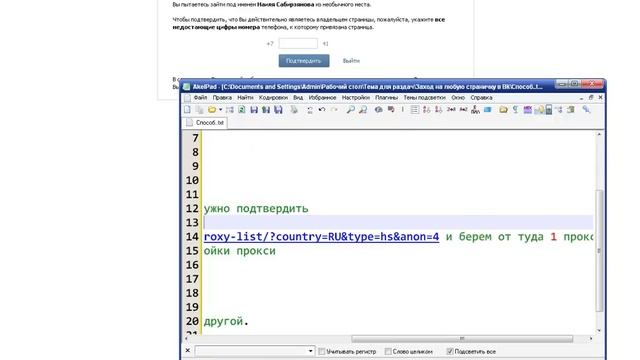
Task: Enable the Учитывать регистр checkbox
Action: [x=322, y=351]
